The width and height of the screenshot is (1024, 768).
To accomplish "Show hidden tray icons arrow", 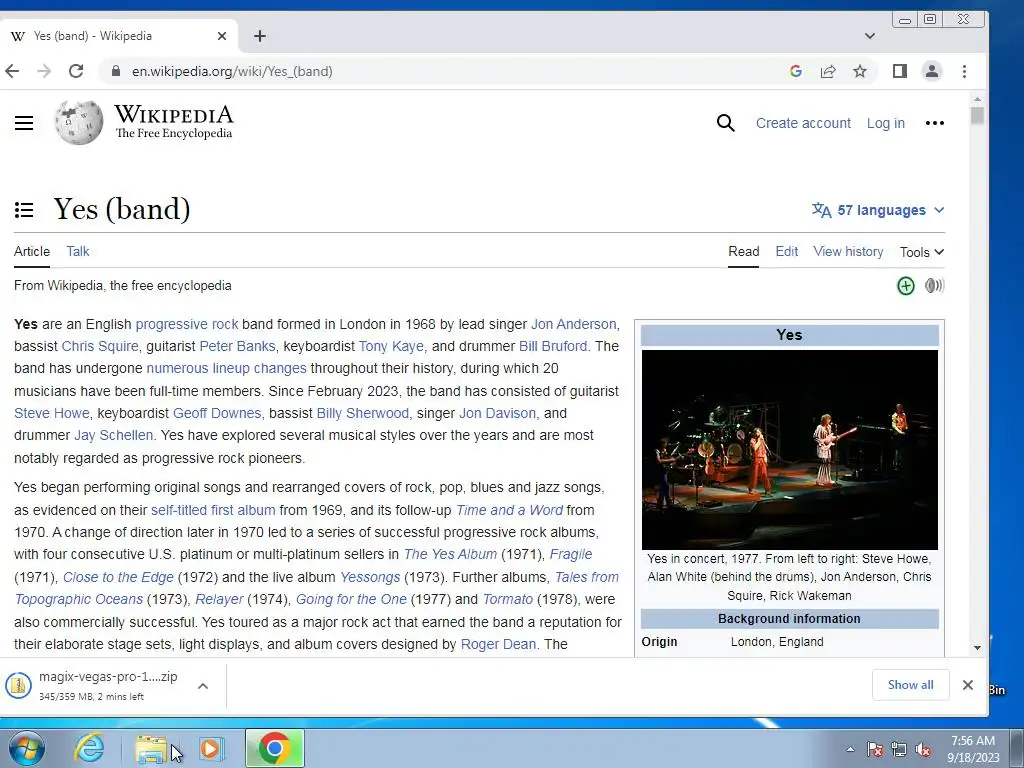I will 850,750.
